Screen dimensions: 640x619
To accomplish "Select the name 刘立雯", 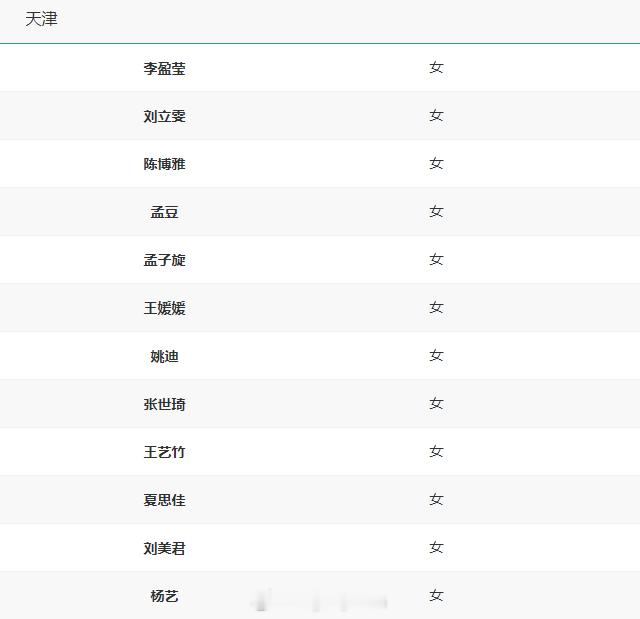I will point(164,116).
